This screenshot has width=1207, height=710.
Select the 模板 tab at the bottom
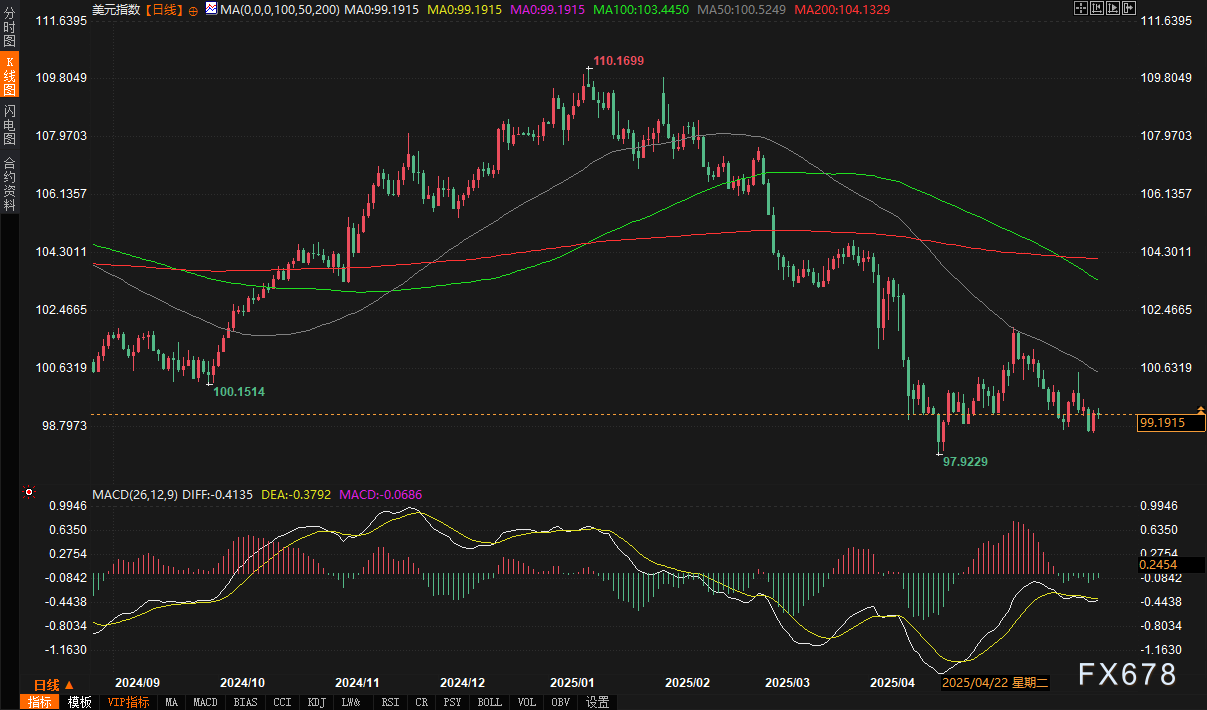(x=79, y=702)
